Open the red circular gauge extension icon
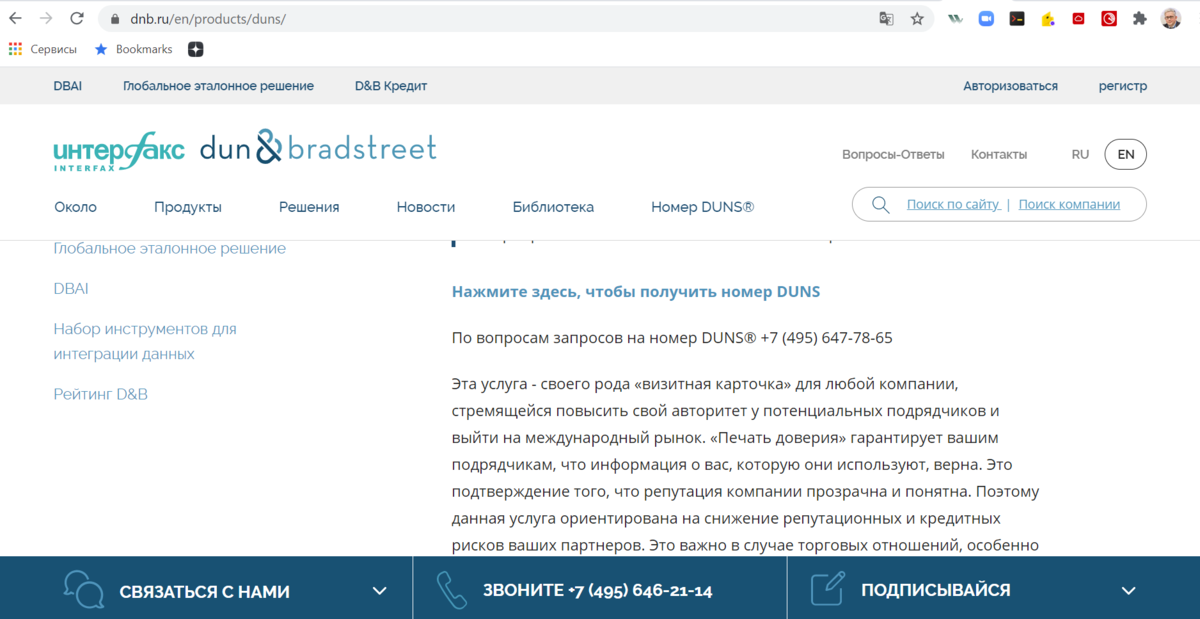The width and height of the screenshot is (1200, 619). [1109, 19]
